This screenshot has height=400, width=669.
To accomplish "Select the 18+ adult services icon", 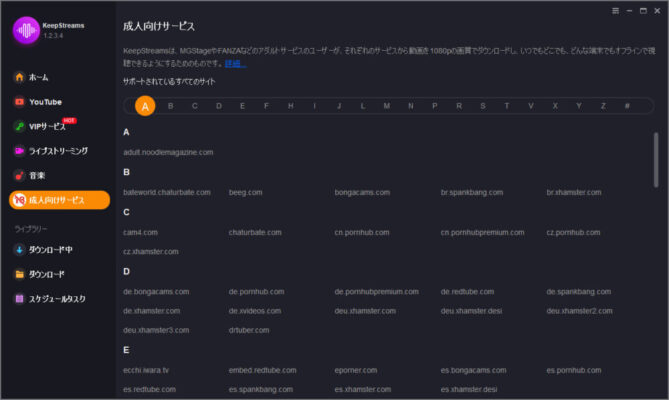I will click(x=19, y=200).
